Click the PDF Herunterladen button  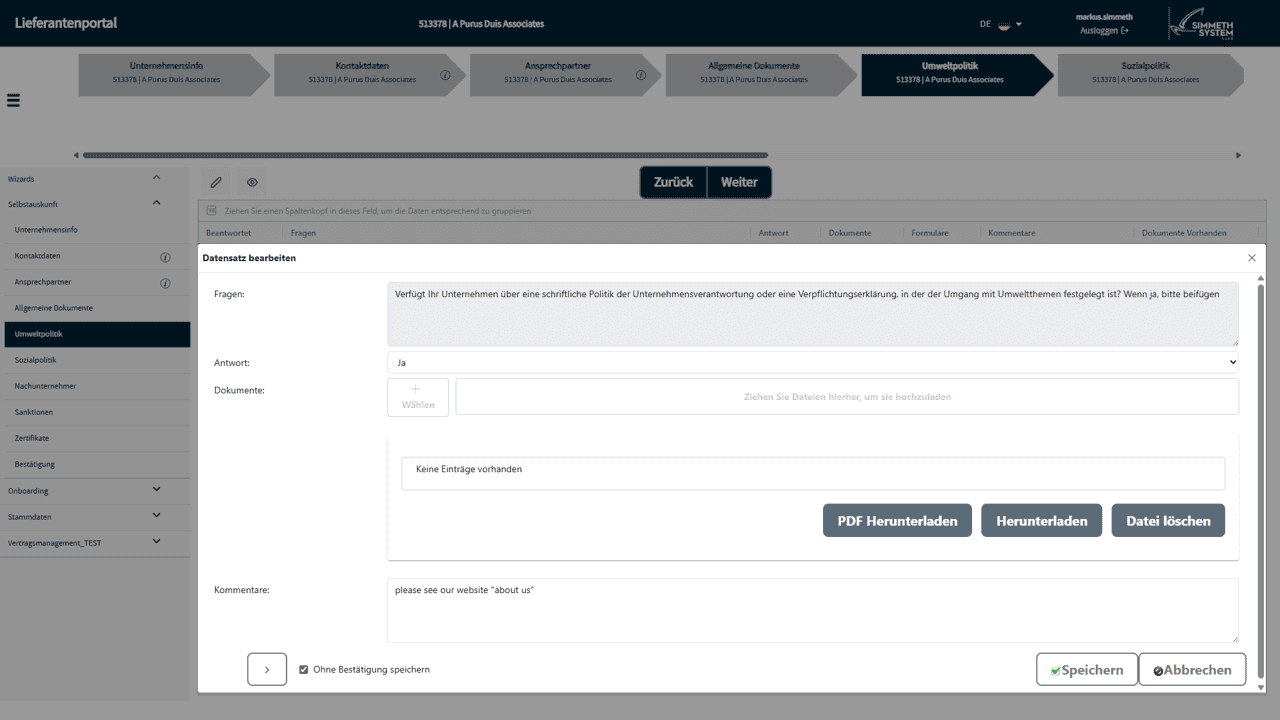point(896,520)
